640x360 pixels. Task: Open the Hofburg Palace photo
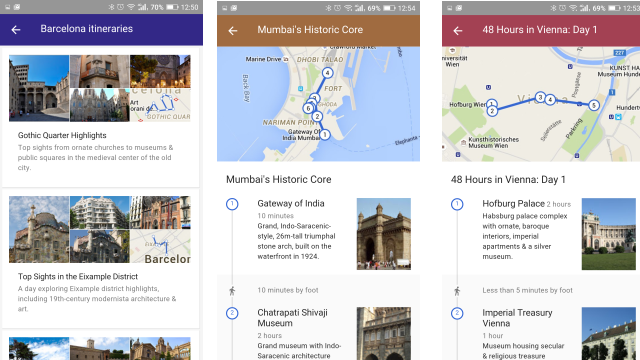[x=609, y=234]
